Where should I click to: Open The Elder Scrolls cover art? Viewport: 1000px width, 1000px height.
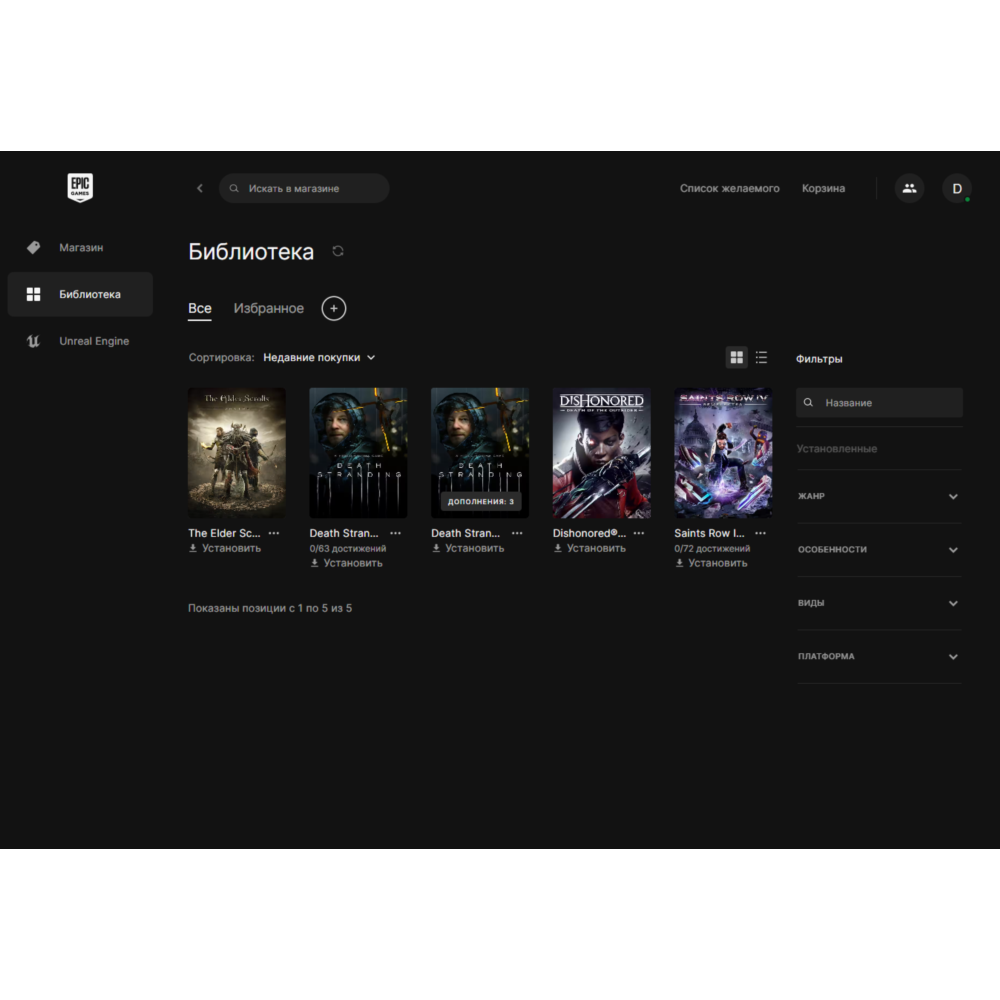[237, 453]
